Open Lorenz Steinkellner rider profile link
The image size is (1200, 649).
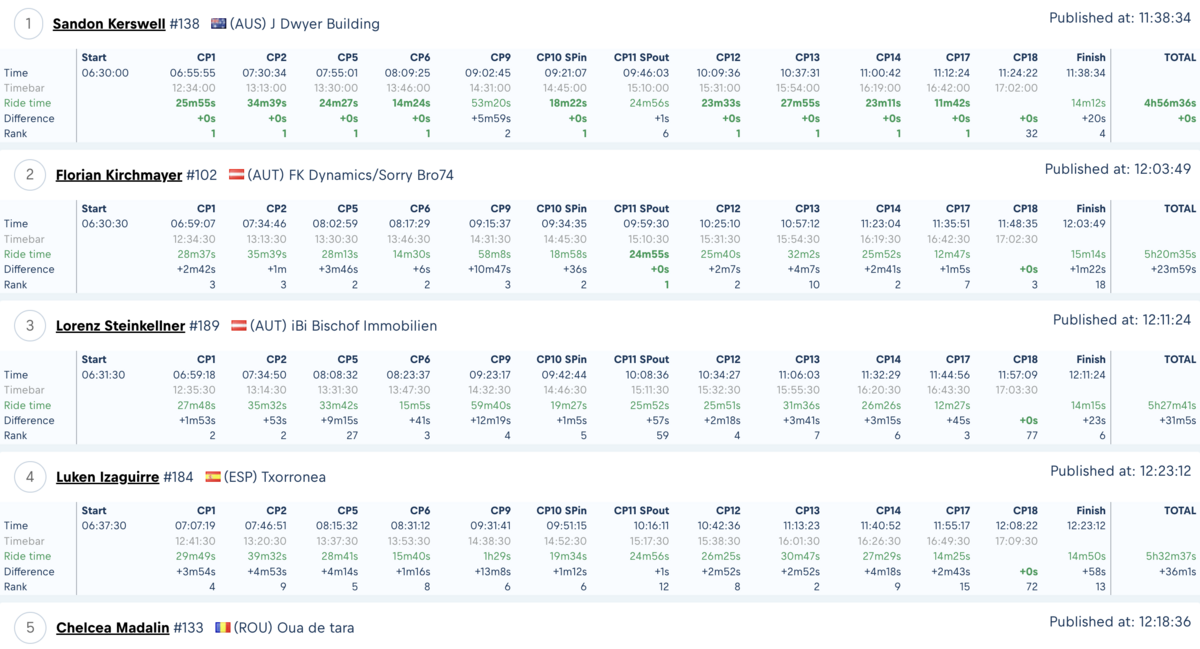[x=121, y=326]
